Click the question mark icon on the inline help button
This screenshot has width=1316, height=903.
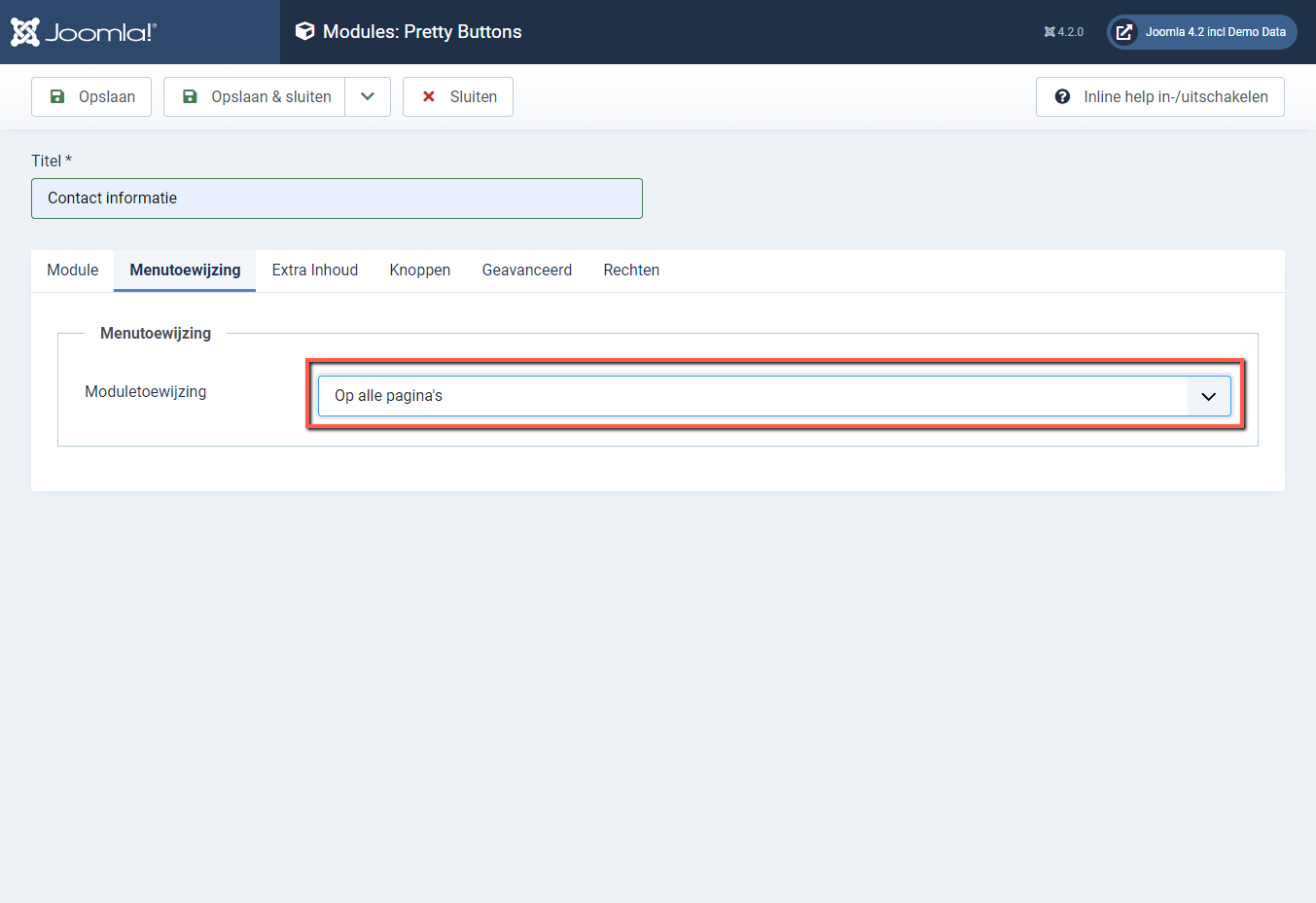tap(1063, 96)
